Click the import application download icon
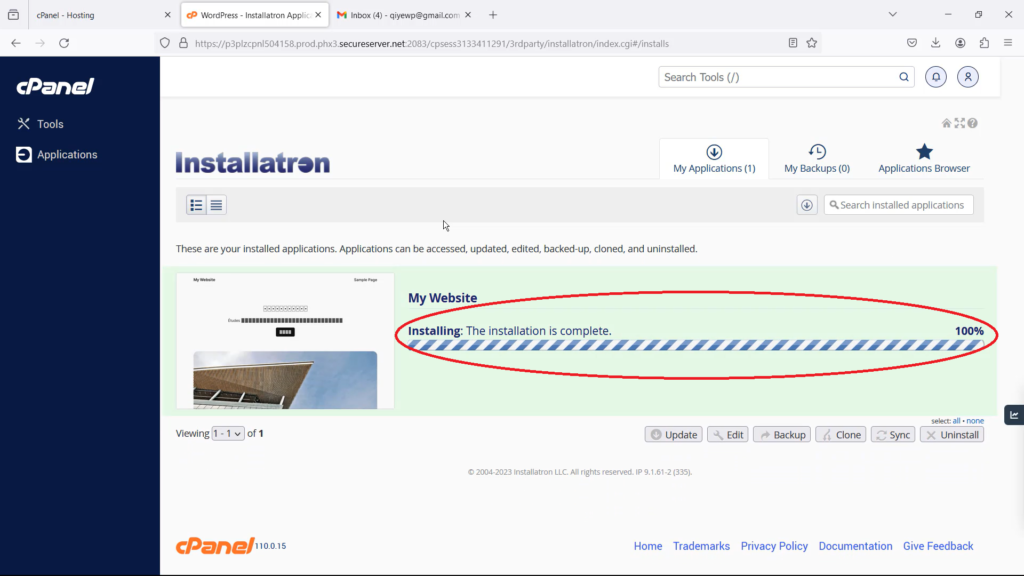Image resolution: width=1024 pixels, height=576 pixels. pos(807,205)
